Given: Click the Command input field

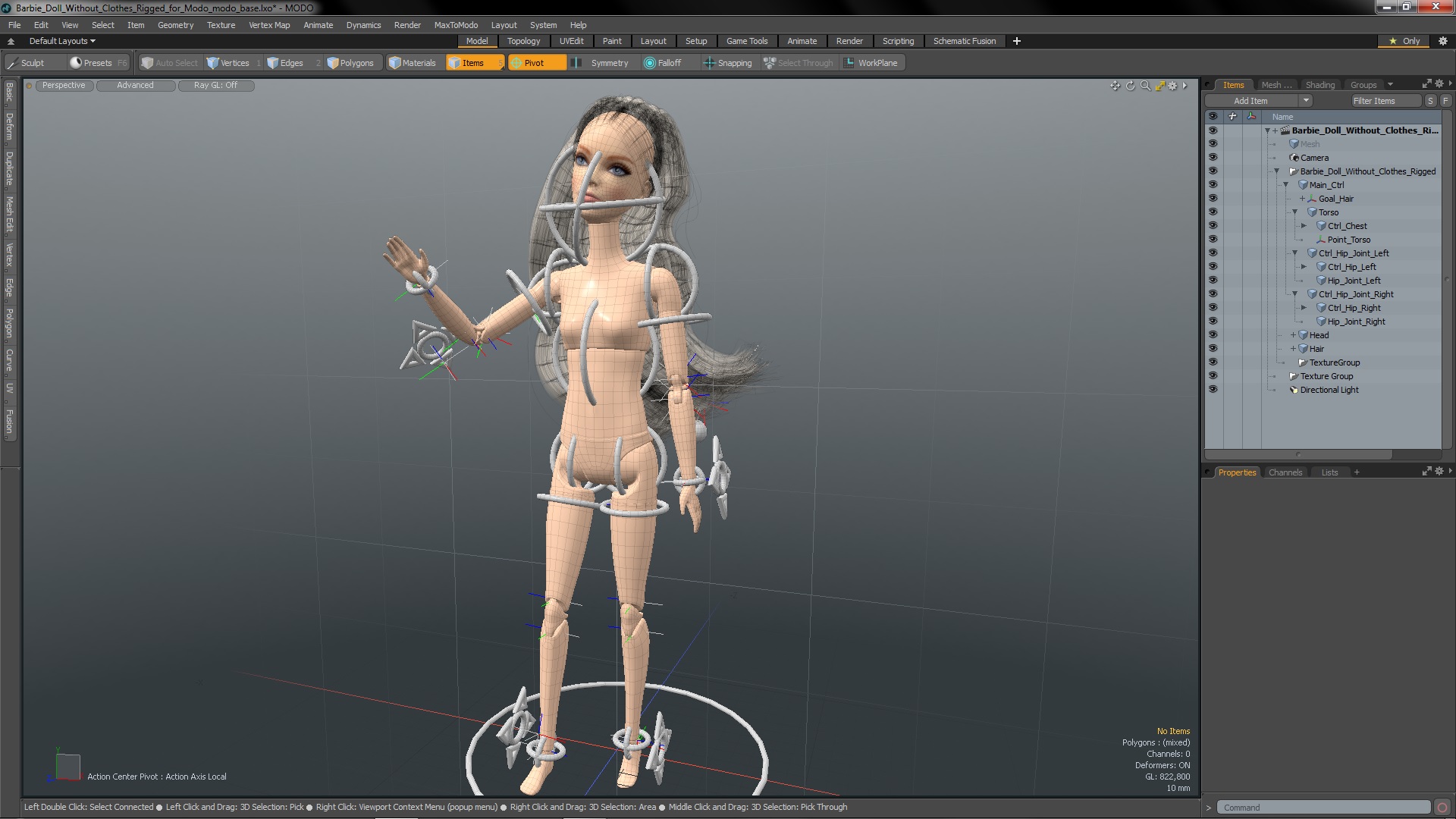Looking at the screenshot, I should click(1323, 808).
